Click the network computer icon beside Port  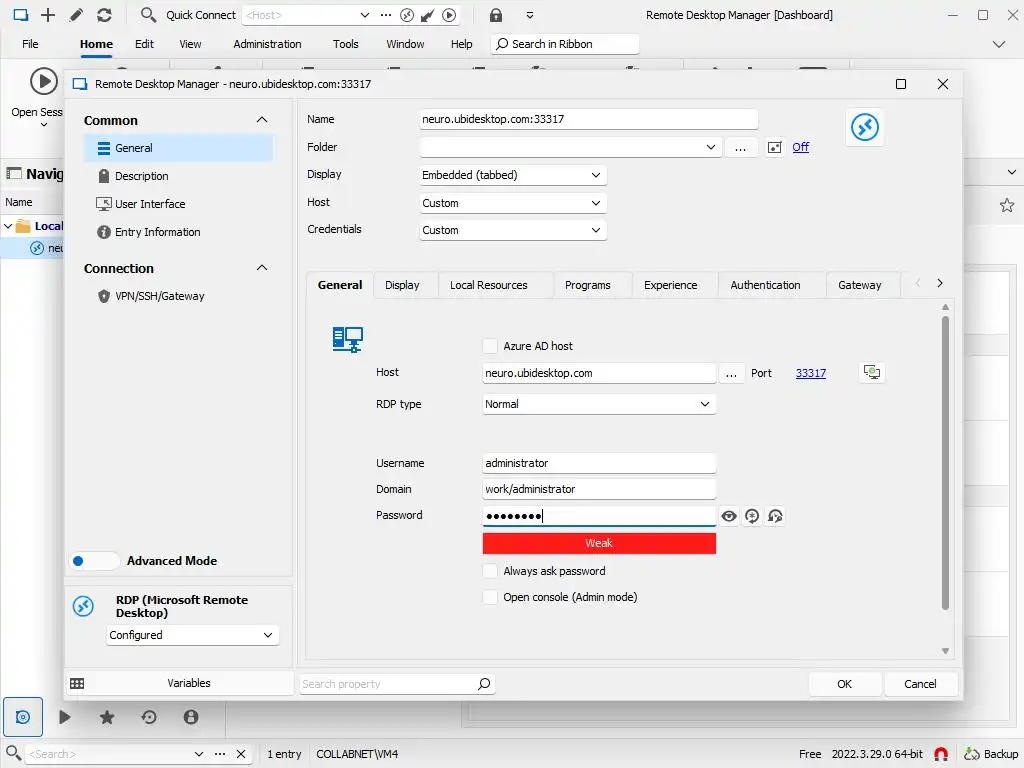coord(872,372)
